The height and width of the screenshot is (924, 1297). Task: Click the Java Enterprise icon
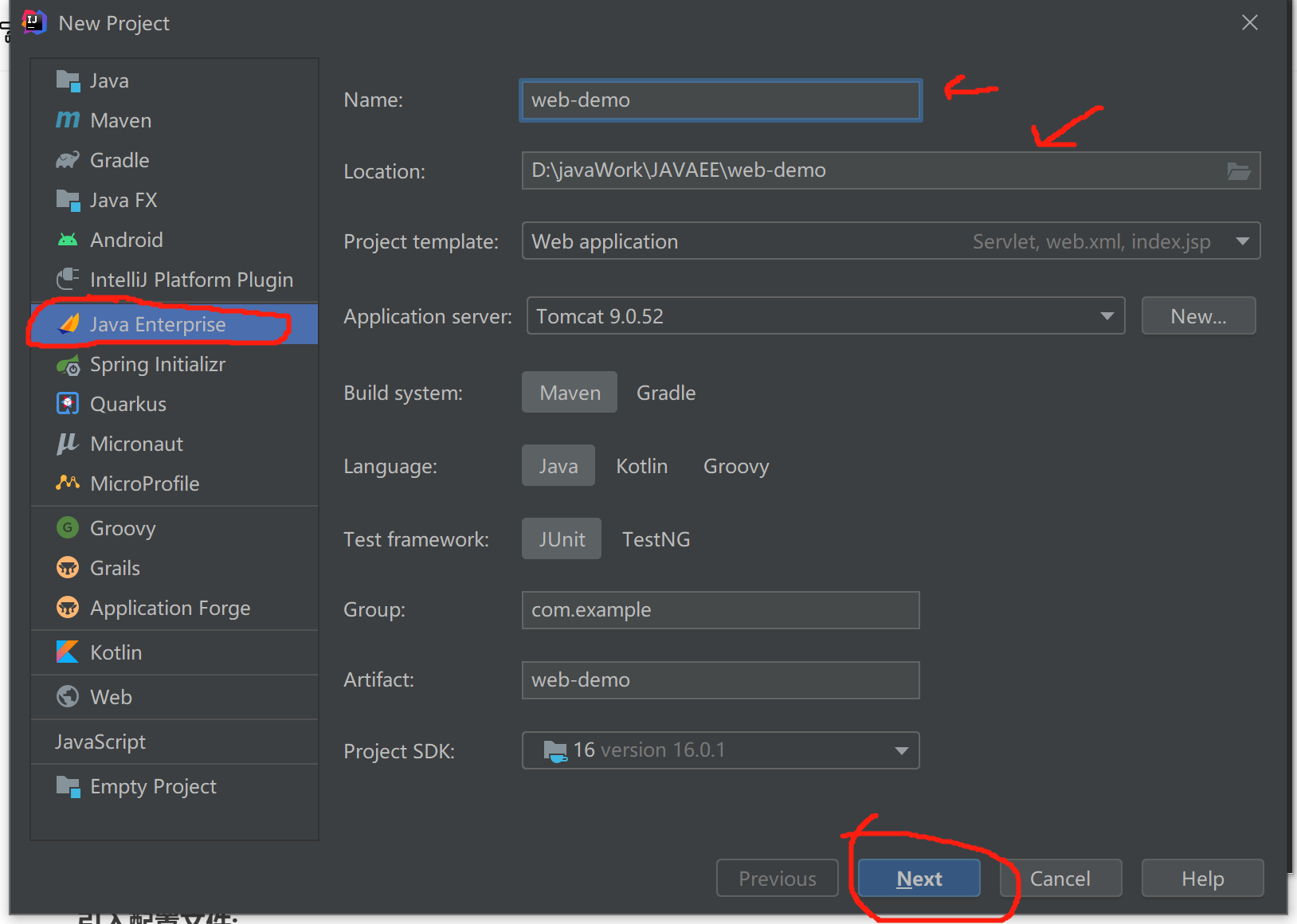click(x=69, y=324)
